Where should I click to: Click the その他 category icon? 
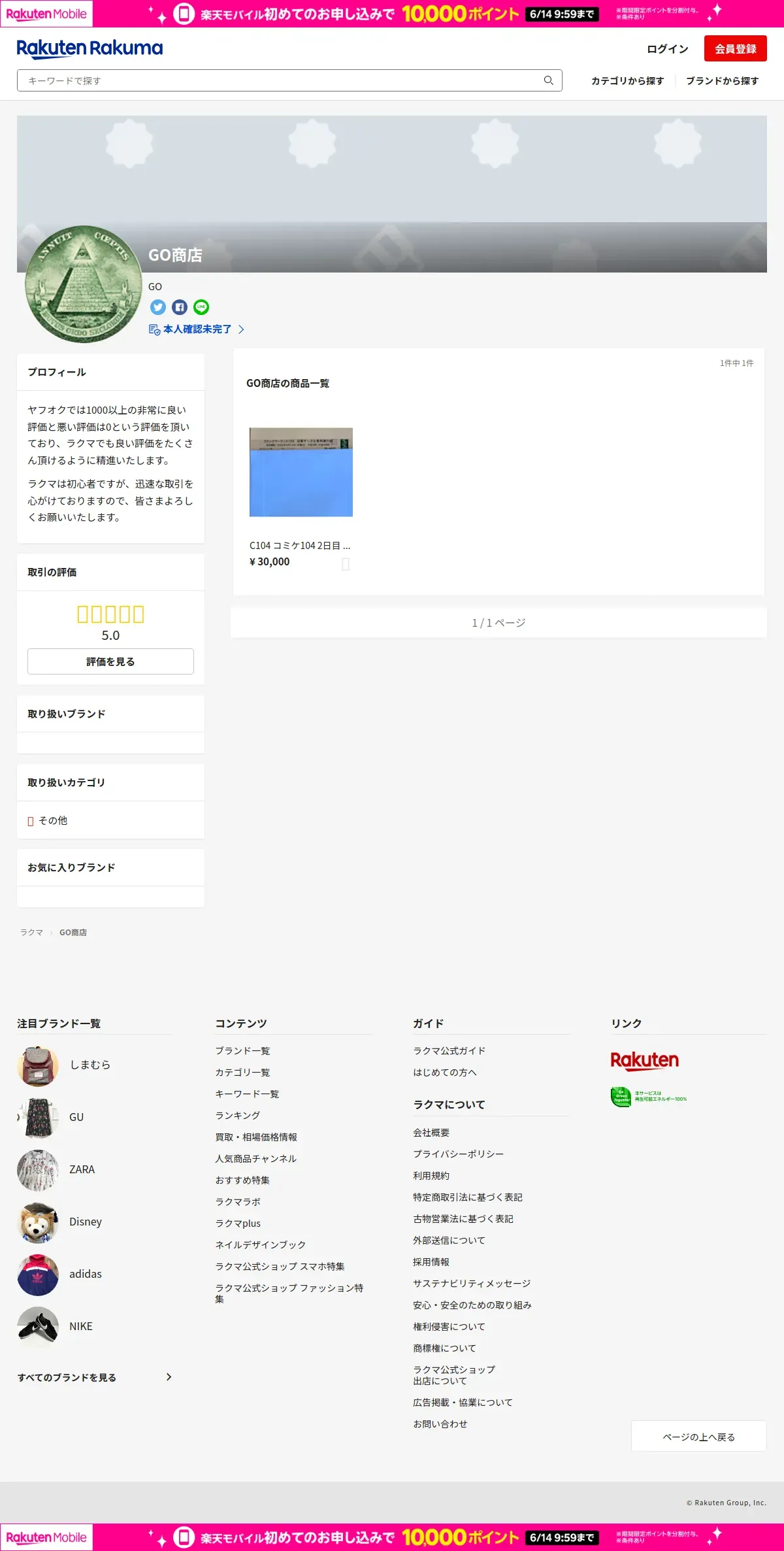pos(31,821)
